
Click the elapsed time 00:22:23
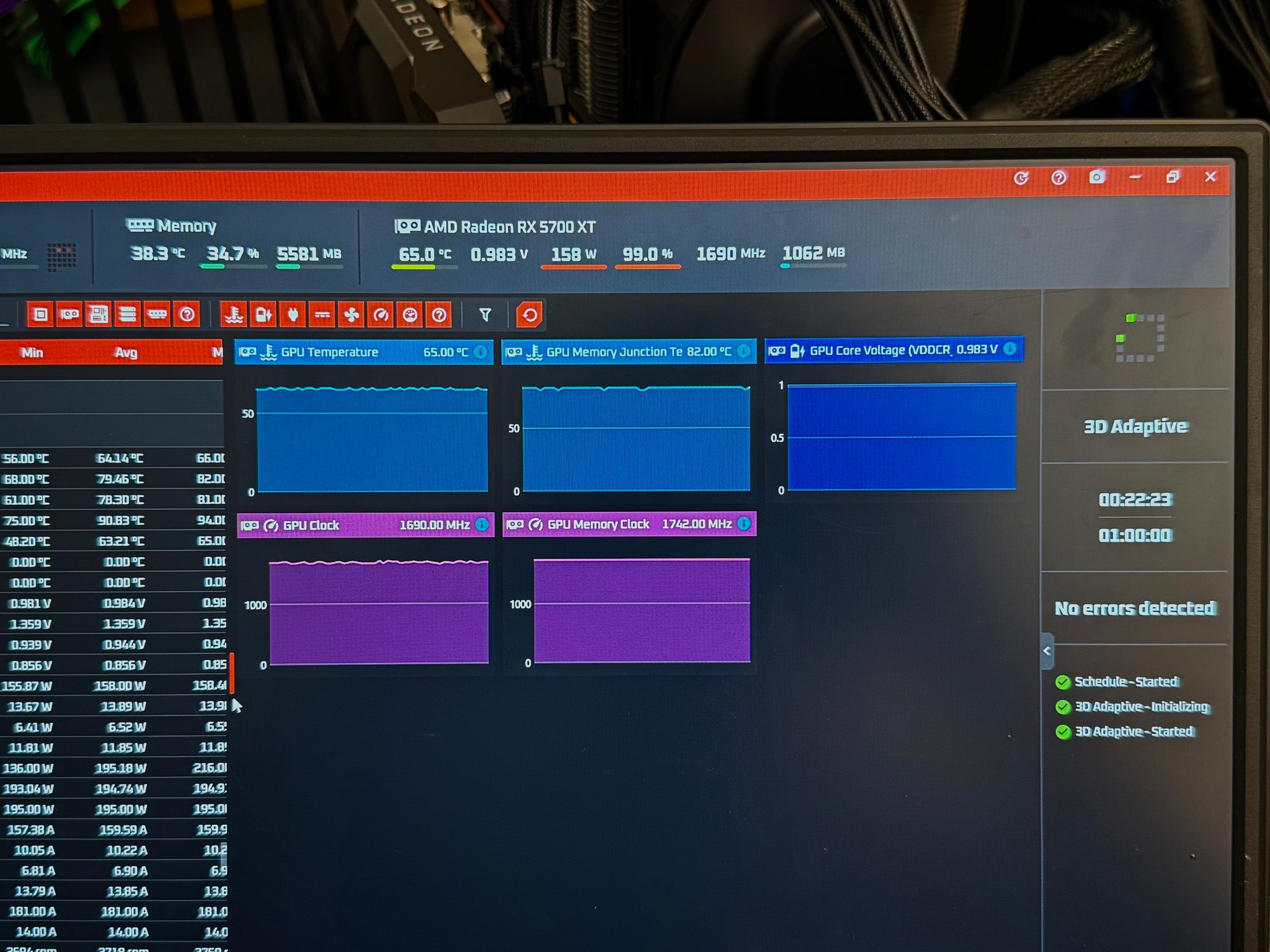pyautogui.click(x=1135, y=500)
